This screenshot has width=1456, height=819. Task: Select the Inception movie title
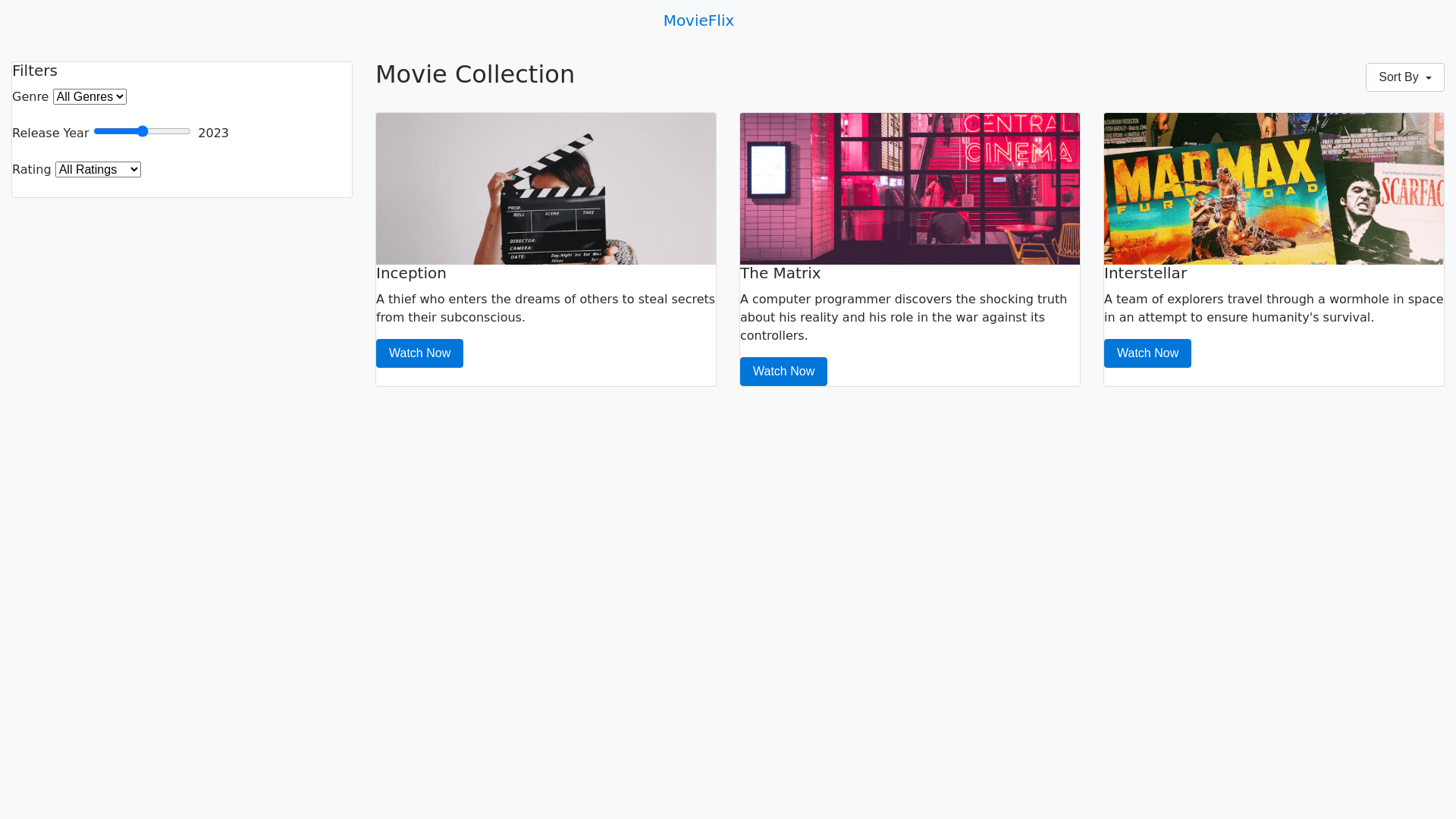(x=411, y=273)
